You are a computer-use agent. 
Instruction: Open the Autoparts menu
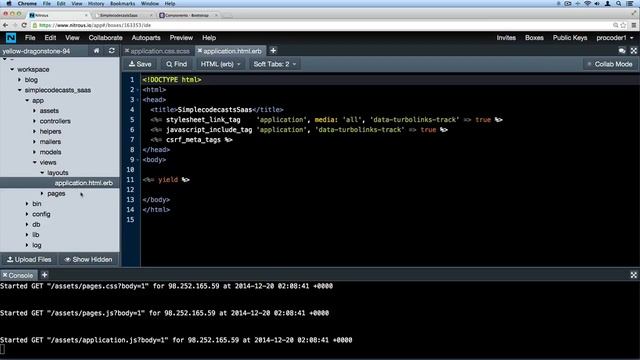point(146,38)
